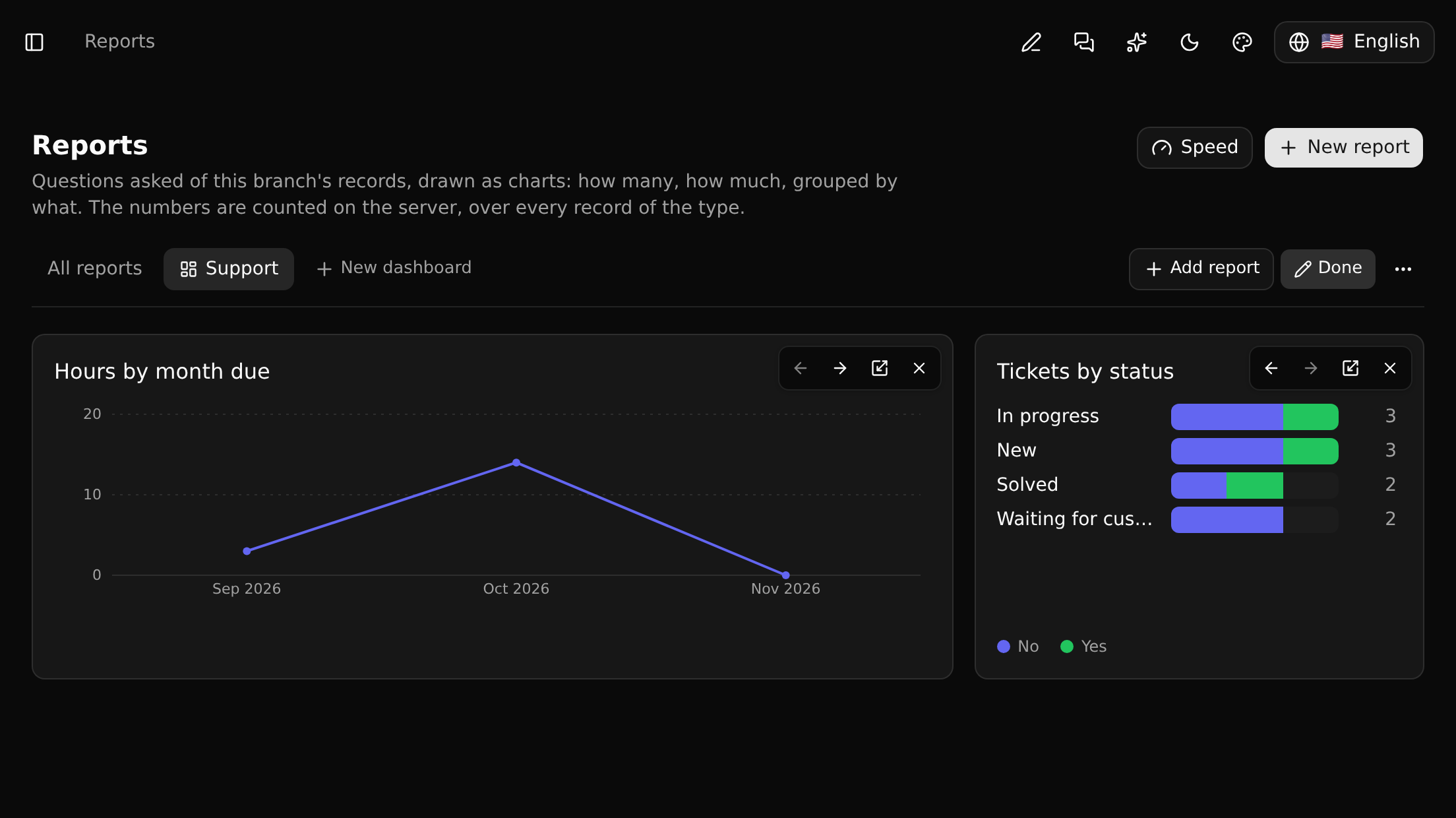Select the Support dashboard tab

pos(229,268)
